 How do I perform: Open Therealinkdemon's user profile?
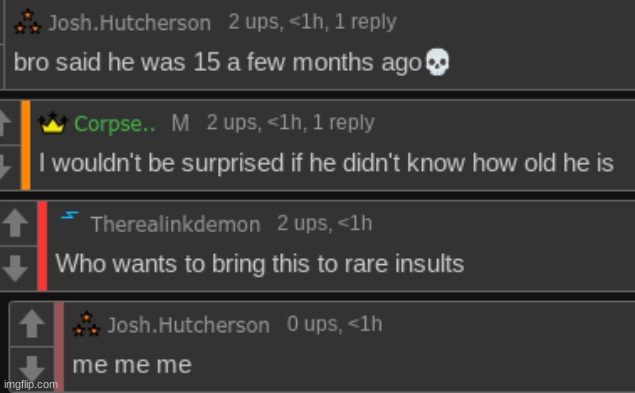pos(175,224)
